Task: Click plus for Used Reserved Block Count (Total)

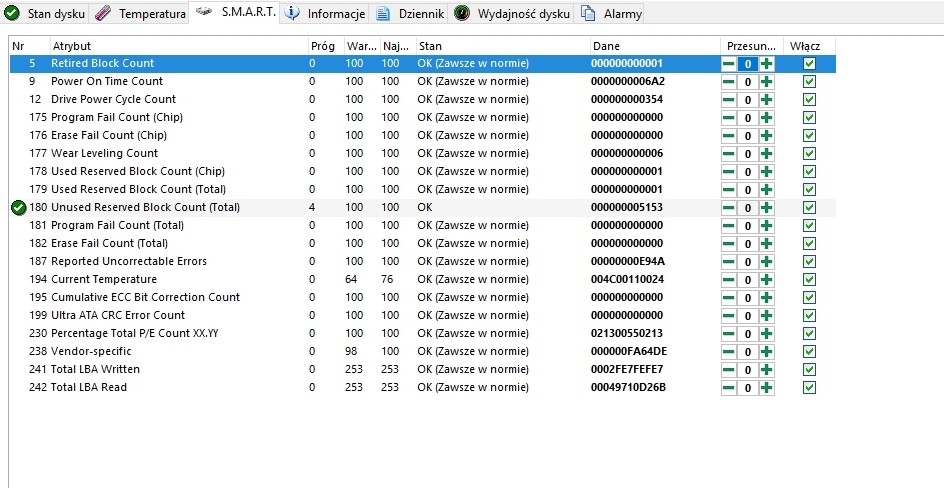Action: pos(766,190)
